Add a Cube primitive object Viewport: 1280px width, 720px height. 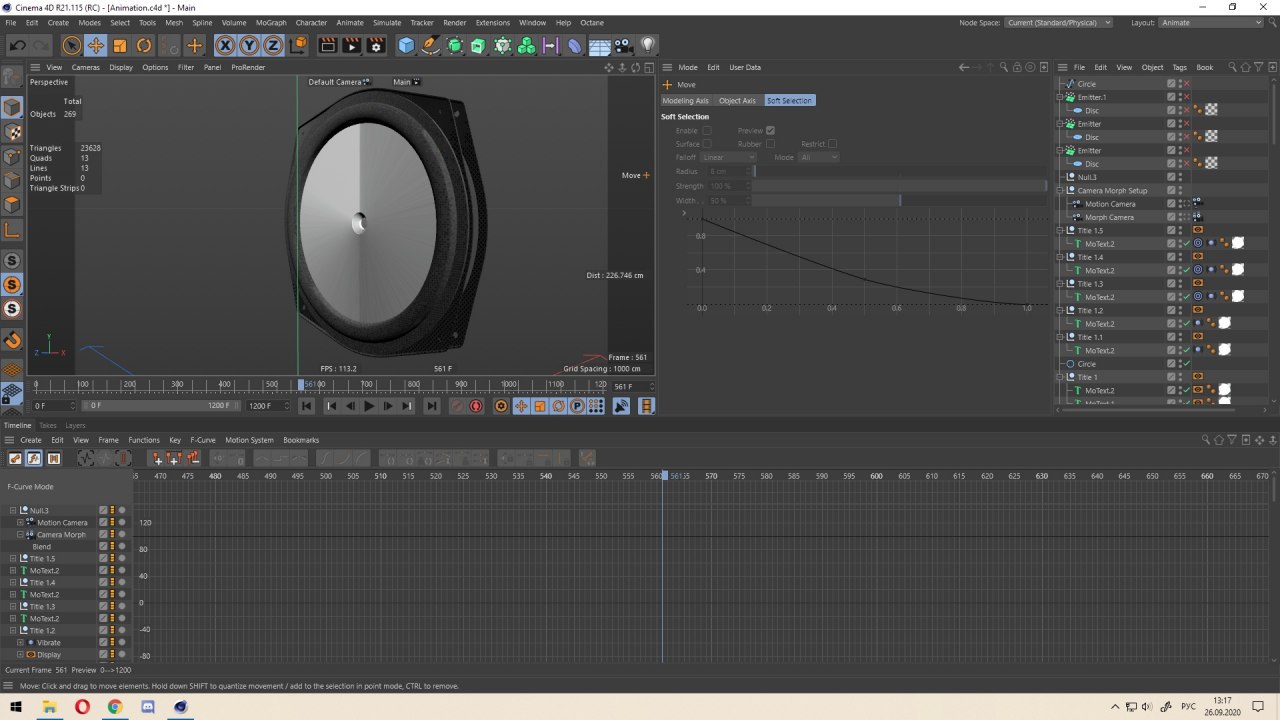406,45
